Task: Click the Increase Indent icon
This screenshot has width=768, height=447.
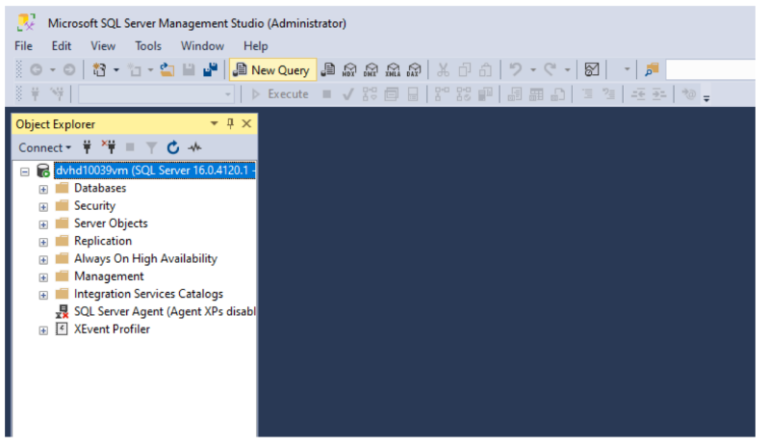Action: click(x=659, y=94)
